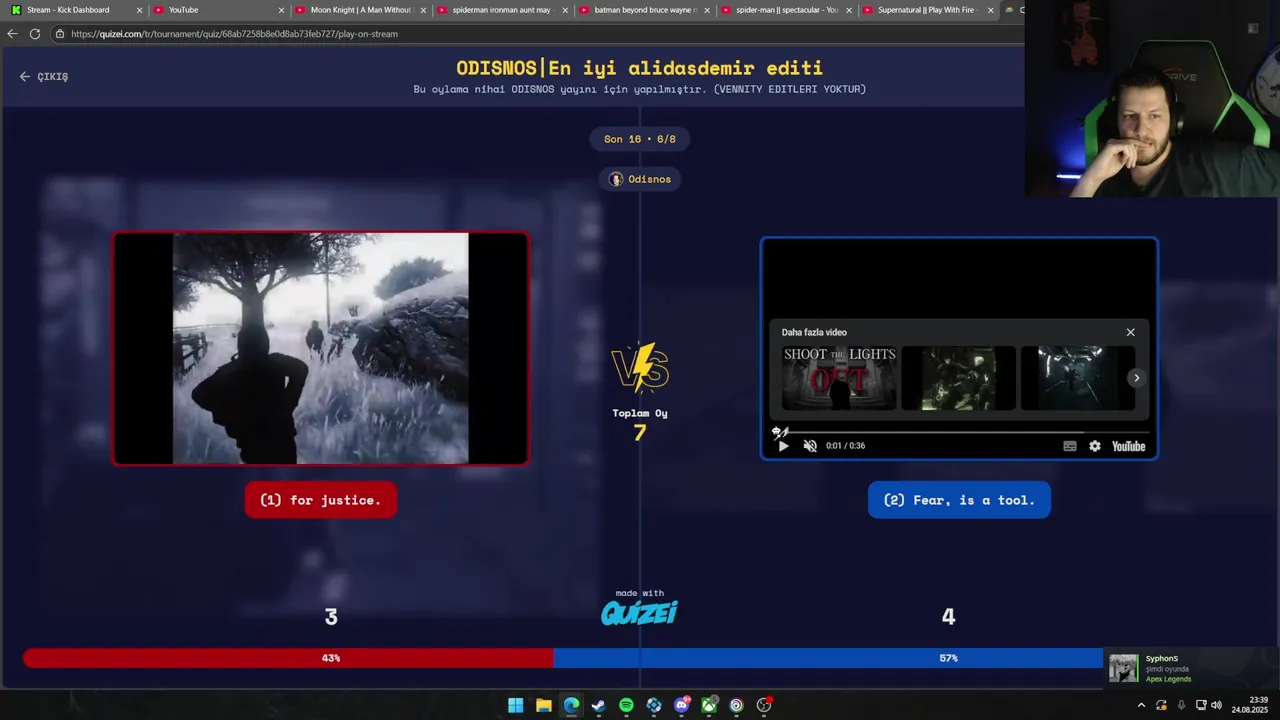Open the SHOOT THE LIGHTS OUT video suggestion
1280x720 pixels.
pos(838,378)
